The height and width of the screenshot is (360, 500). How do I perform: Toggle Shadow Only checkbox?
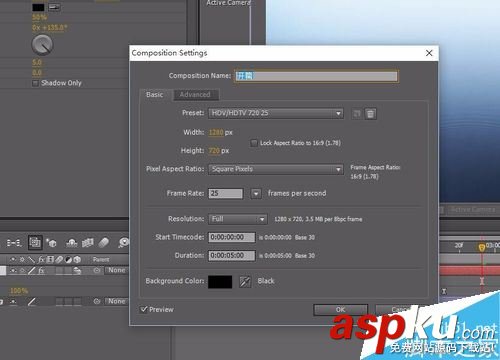[35, 83]
